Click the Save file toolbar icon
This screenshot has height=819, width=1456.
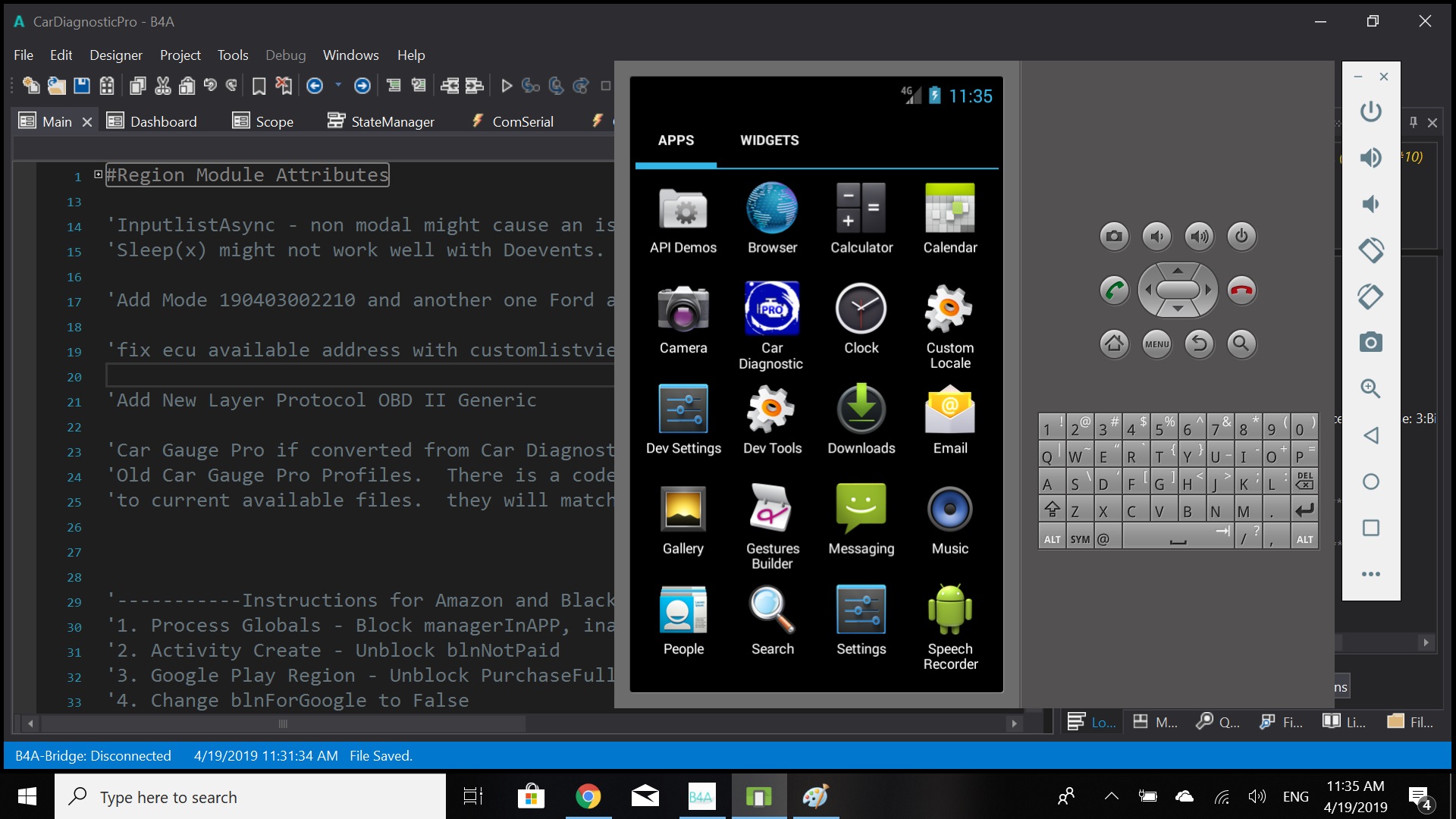tap(82, 86)
